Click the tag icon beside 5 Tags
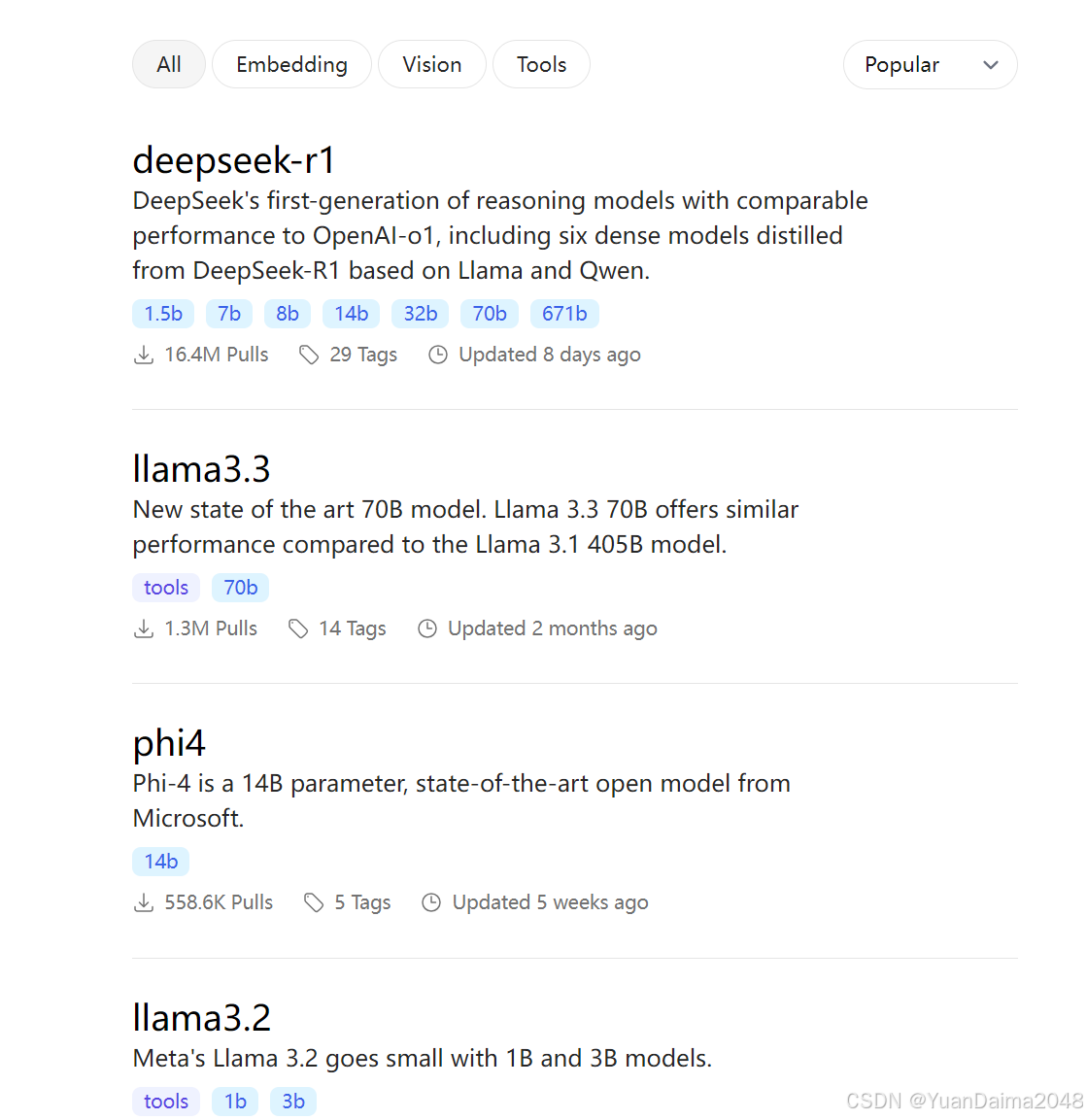Viewport: 1087px width, 1120px height. (314, 902)
